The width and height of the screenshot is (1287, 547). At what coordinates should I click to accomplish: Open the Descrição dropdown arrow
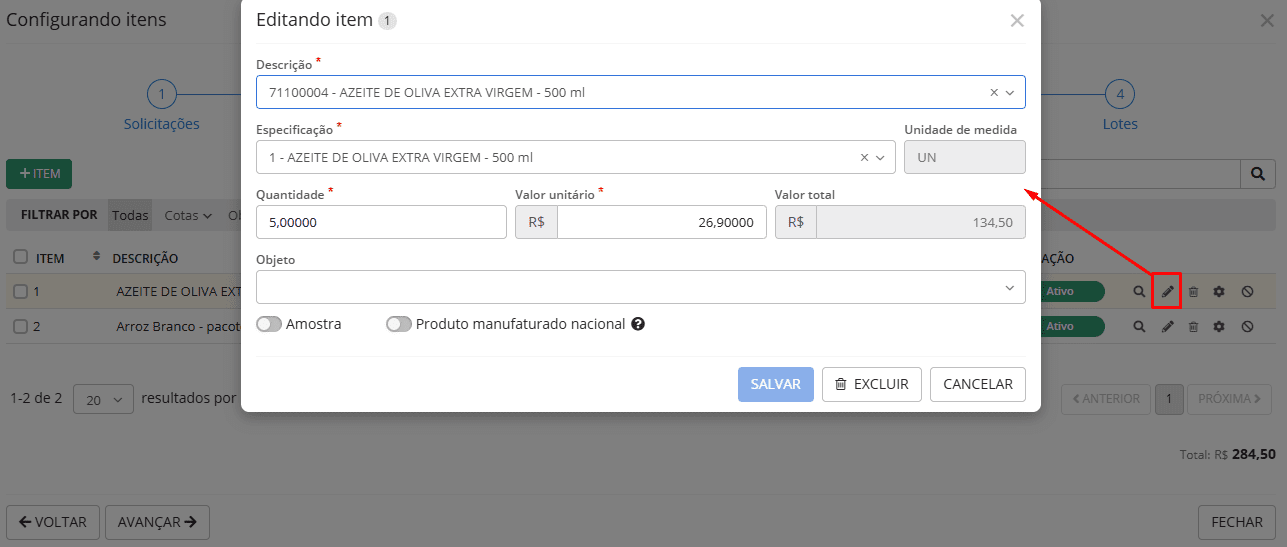pos(1010,92)
